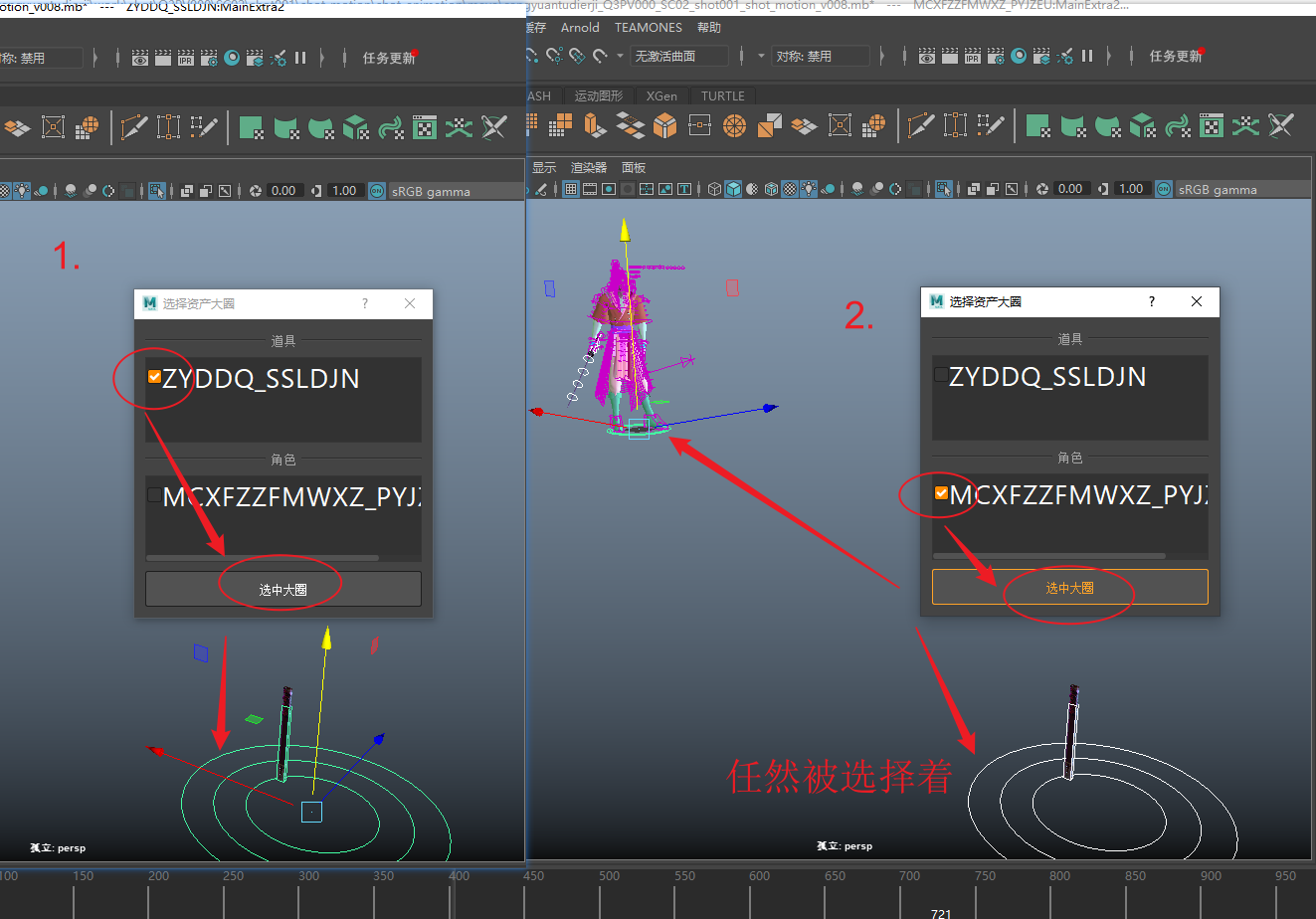Open Hypershade from the right status line
1316x919 pixels.
tap(1019, 57)
